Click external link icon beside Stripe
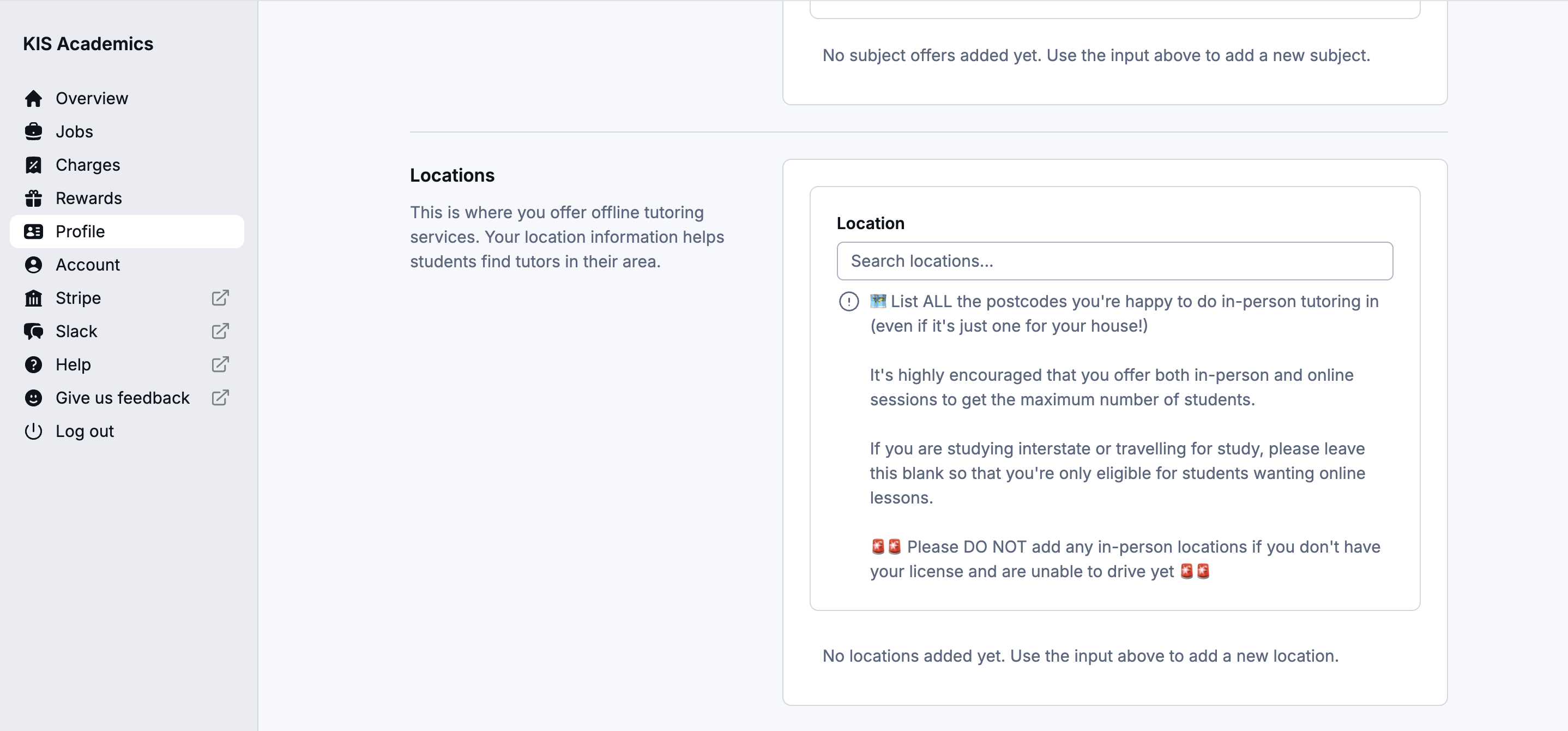 [x=220, y=298]
